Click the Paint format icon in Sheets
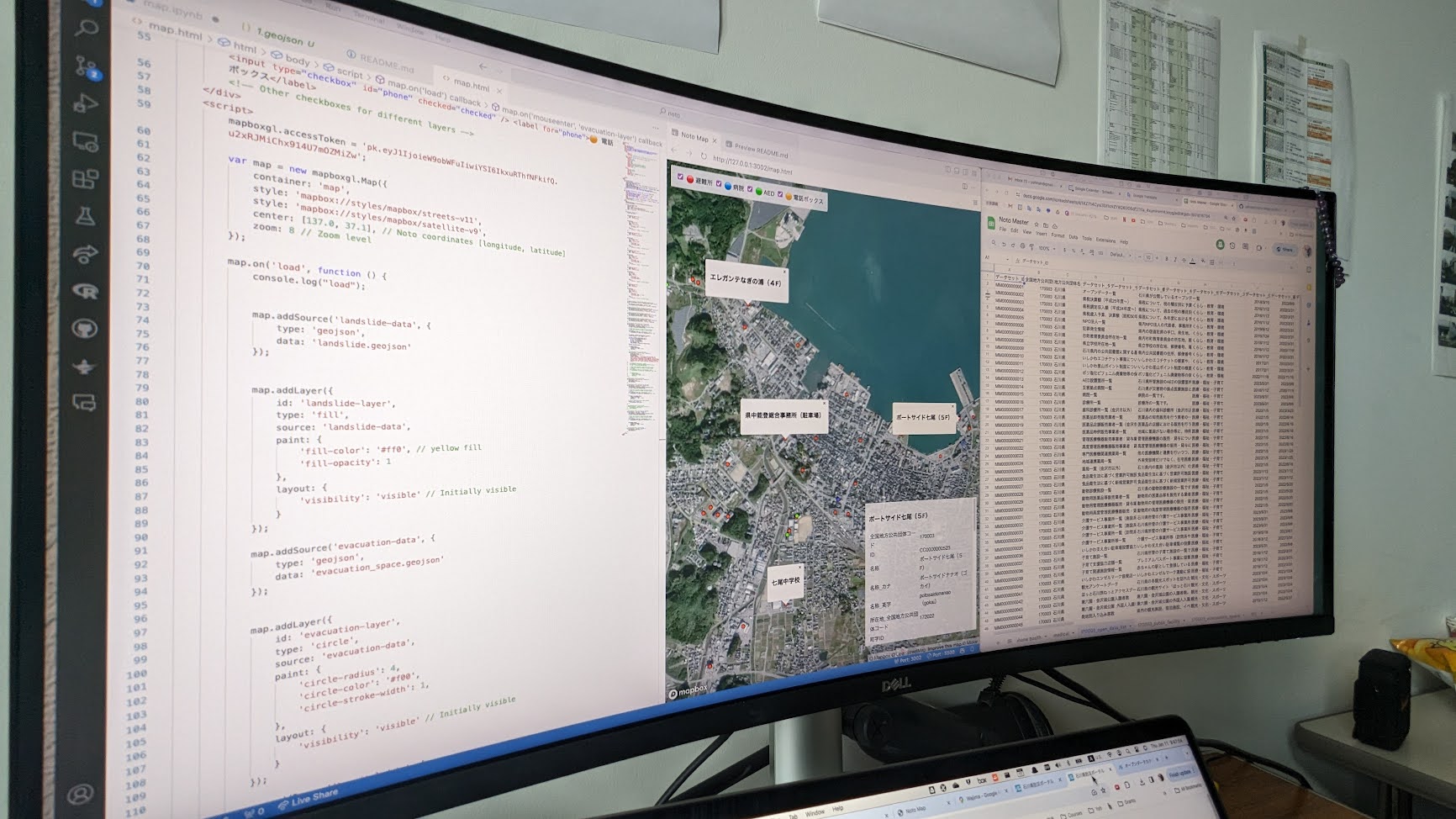The width and height of the screenshot is (1456, 819). (1031, 247)
